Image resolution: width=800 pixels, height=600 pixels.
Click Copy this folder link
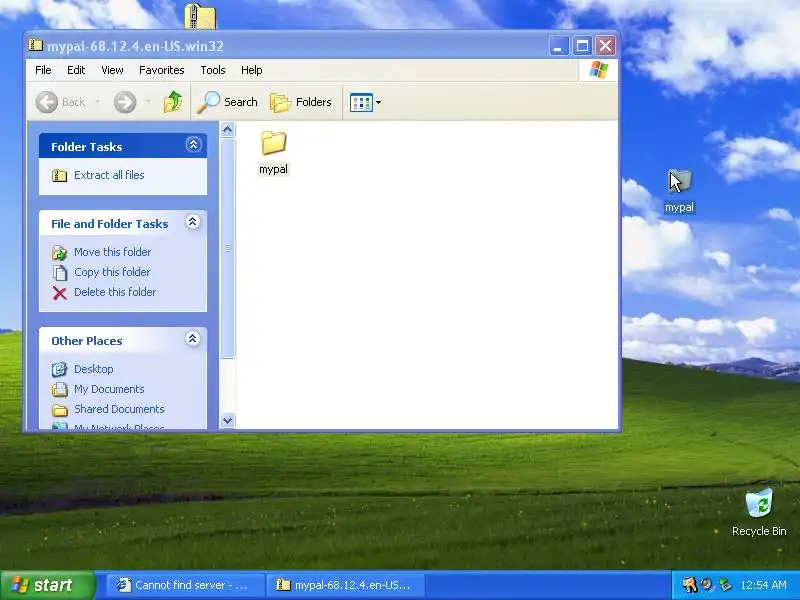pos(112,272)
